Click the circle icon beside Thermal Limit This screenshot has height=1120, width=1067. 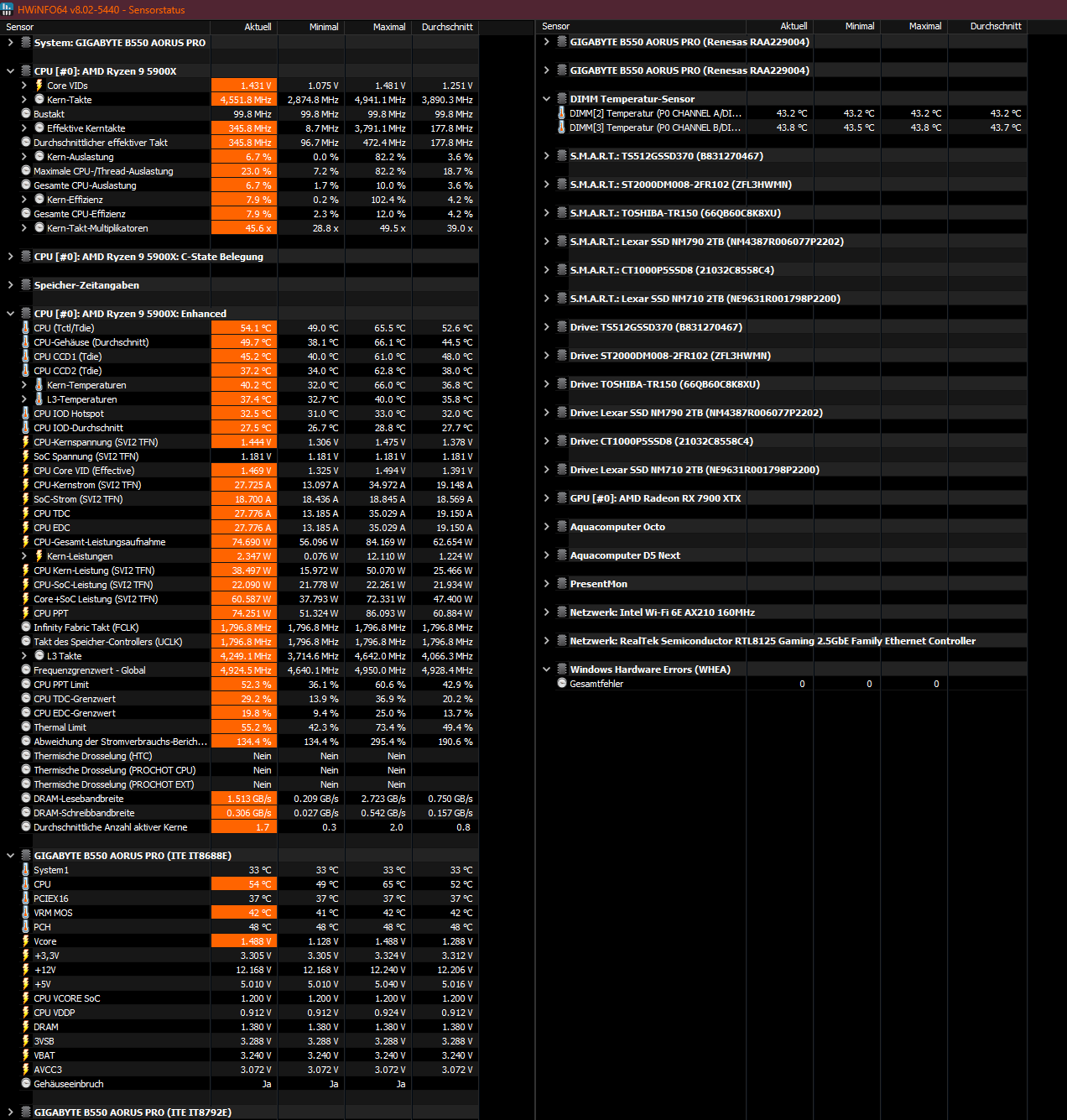coord(25,727)
